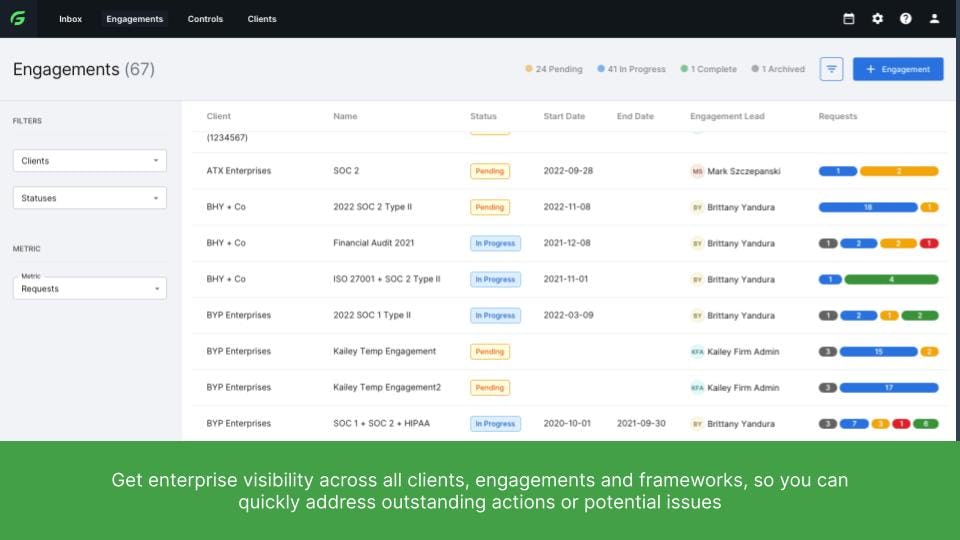The height and width of the screenshot is (540, 960).
Task: Click BHY + Co in Financial Audit 2021 row
Action: pyautogui.click(x=226, y=243)
